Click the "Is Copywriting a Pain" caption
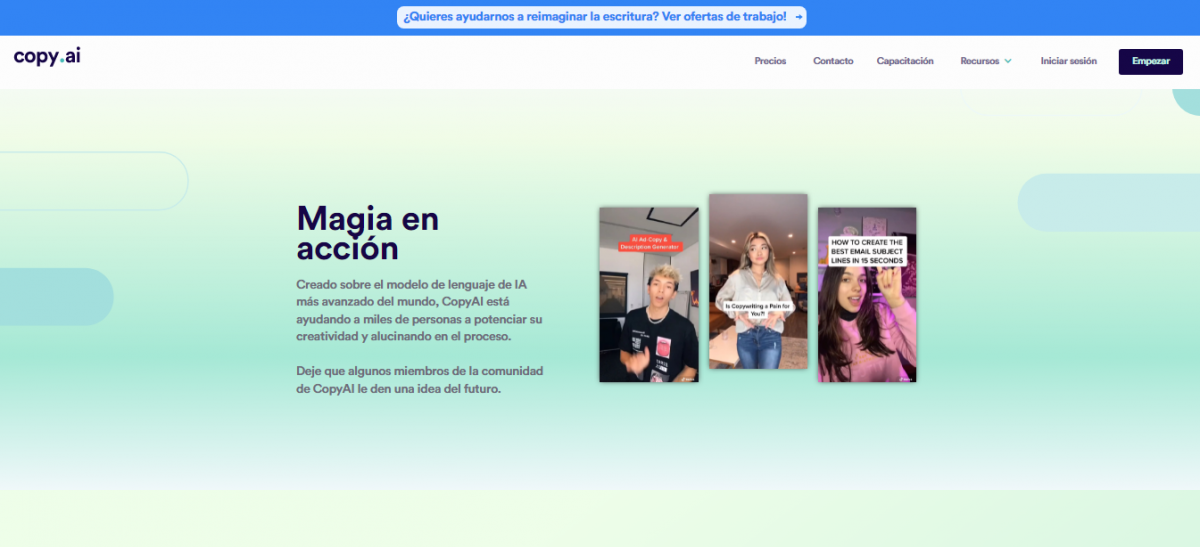 coord(757,309)
